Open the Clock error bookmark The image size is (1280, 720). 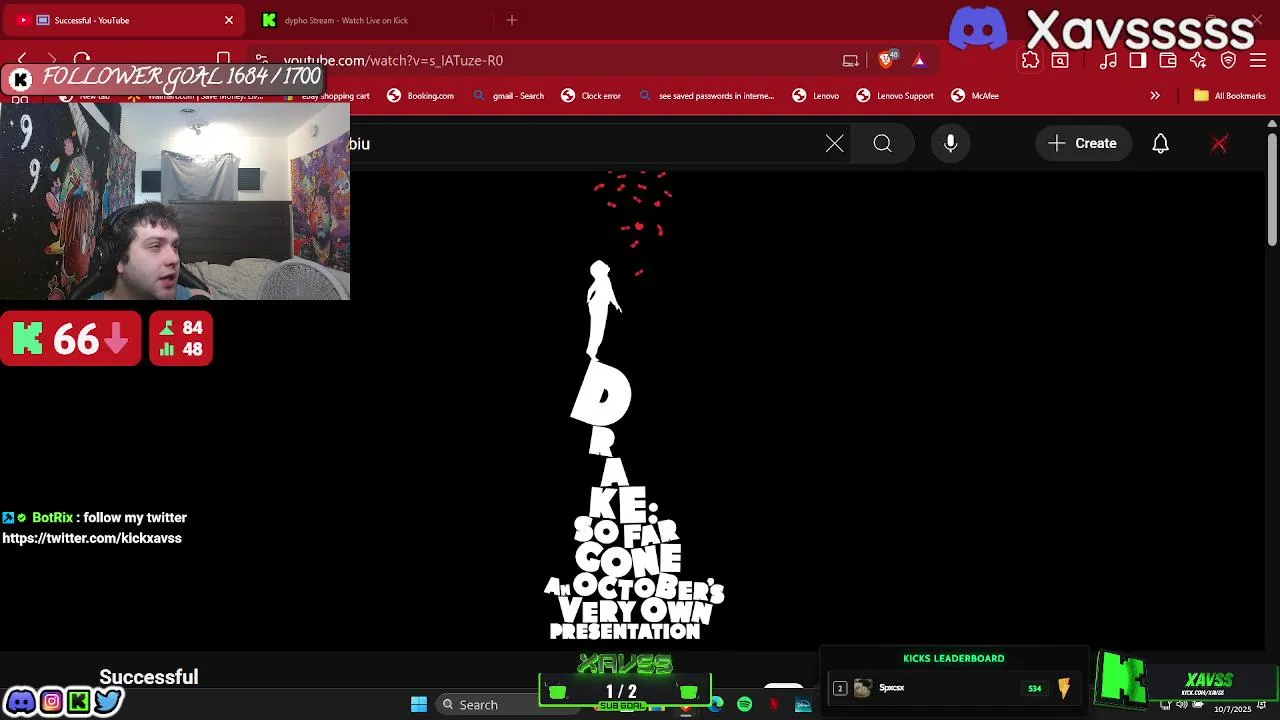click(591, 96)
